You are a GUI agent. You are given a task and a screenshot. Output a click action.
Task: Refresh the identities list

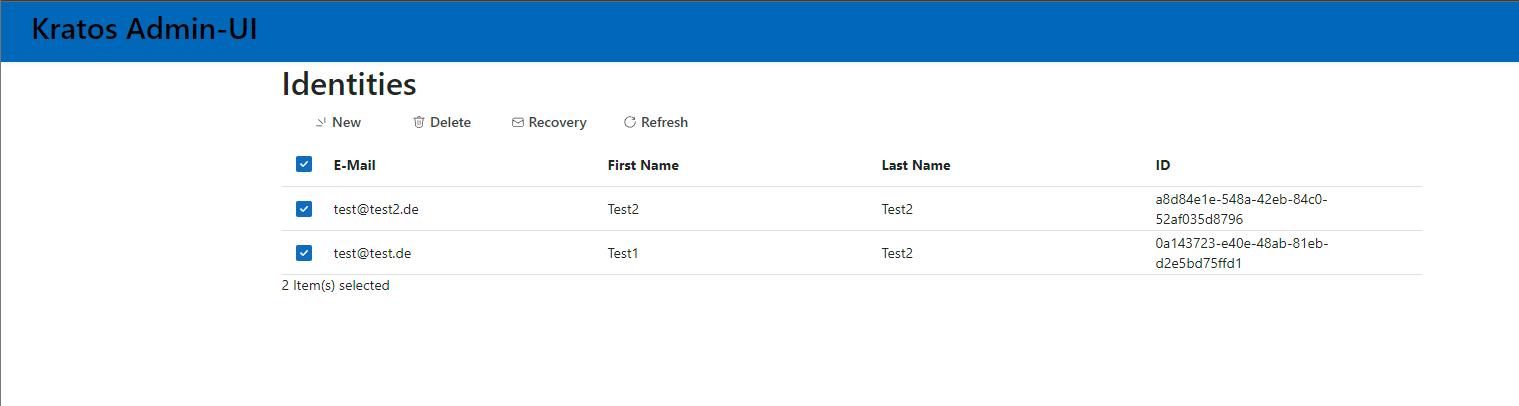[656, 122]
